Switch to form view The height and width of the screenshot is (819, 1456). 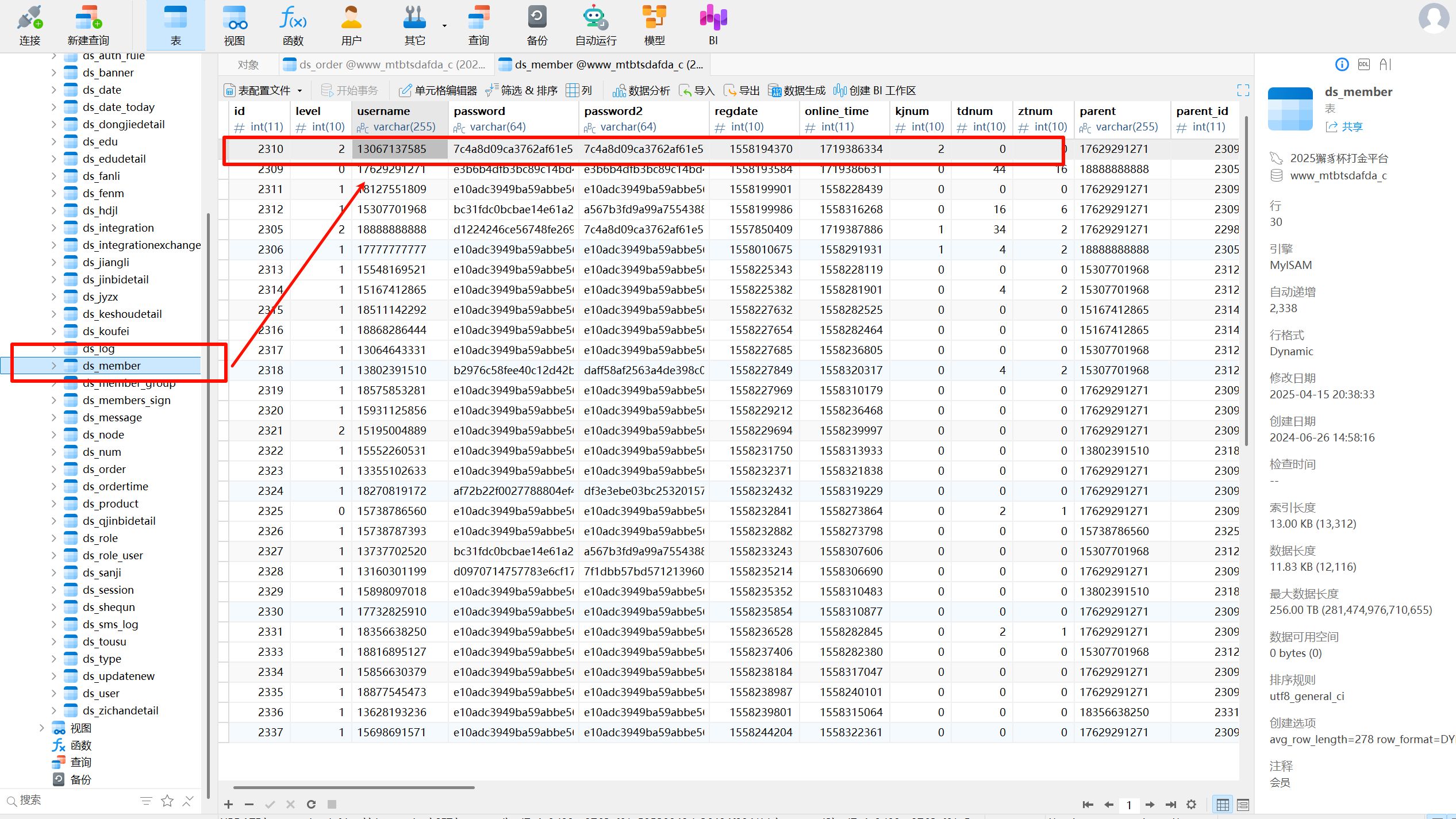[x=1243, y=805]
